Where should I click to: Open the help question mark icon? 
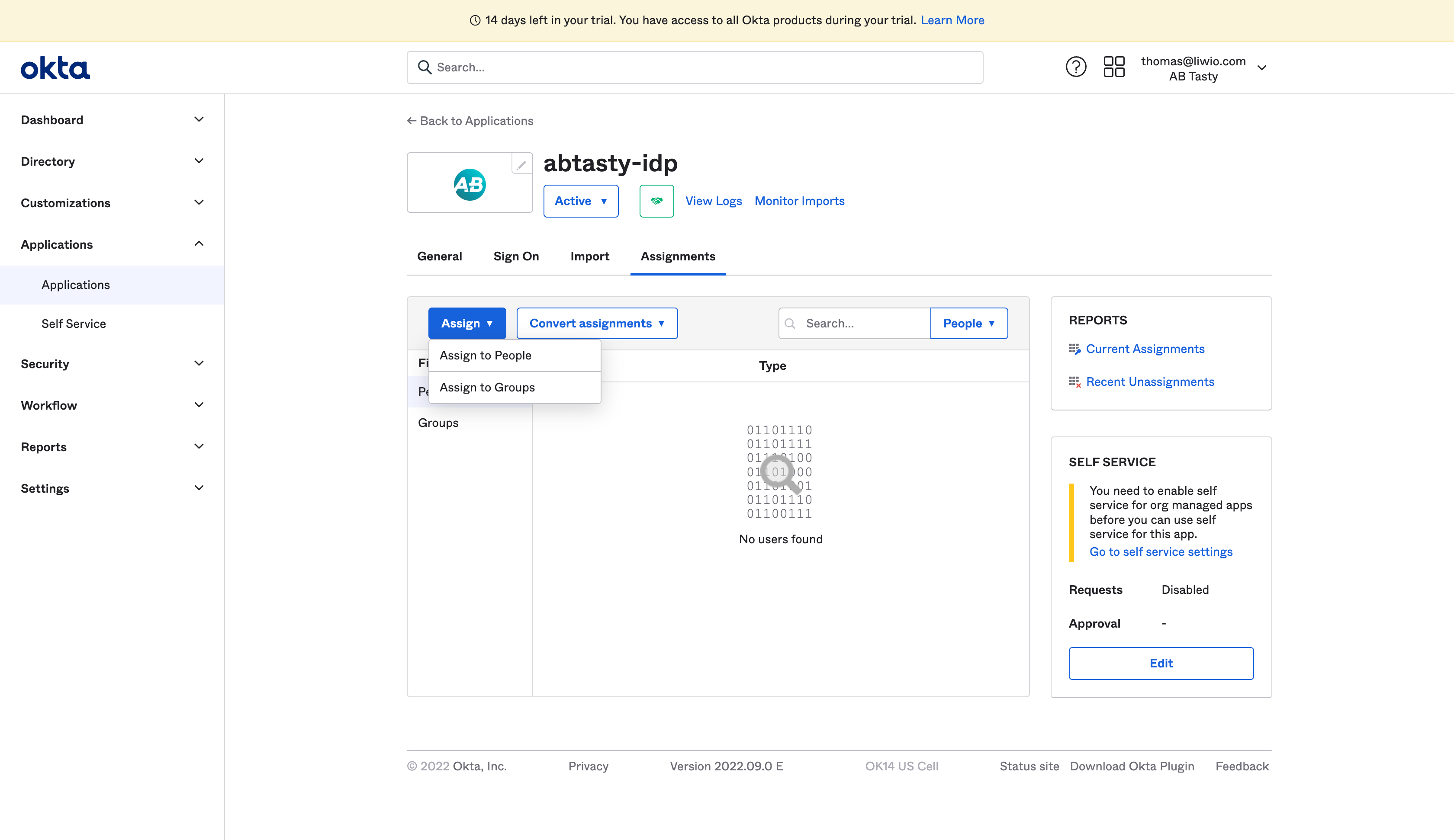1075,67
